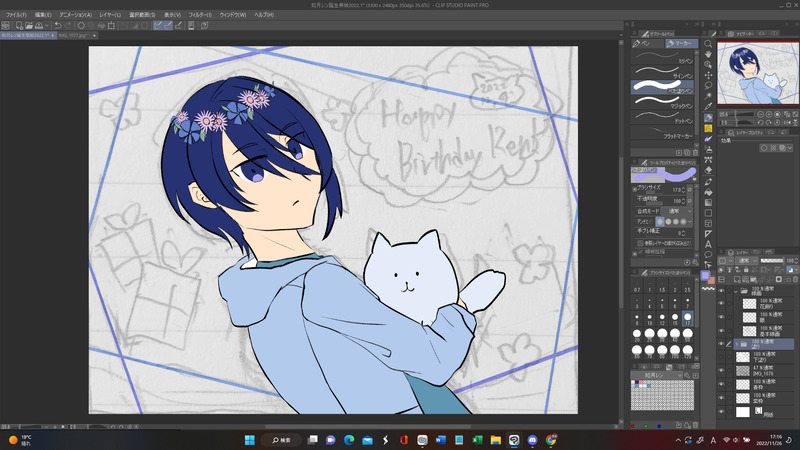Select the フラットマーカー sub tool

click(662, 132)
